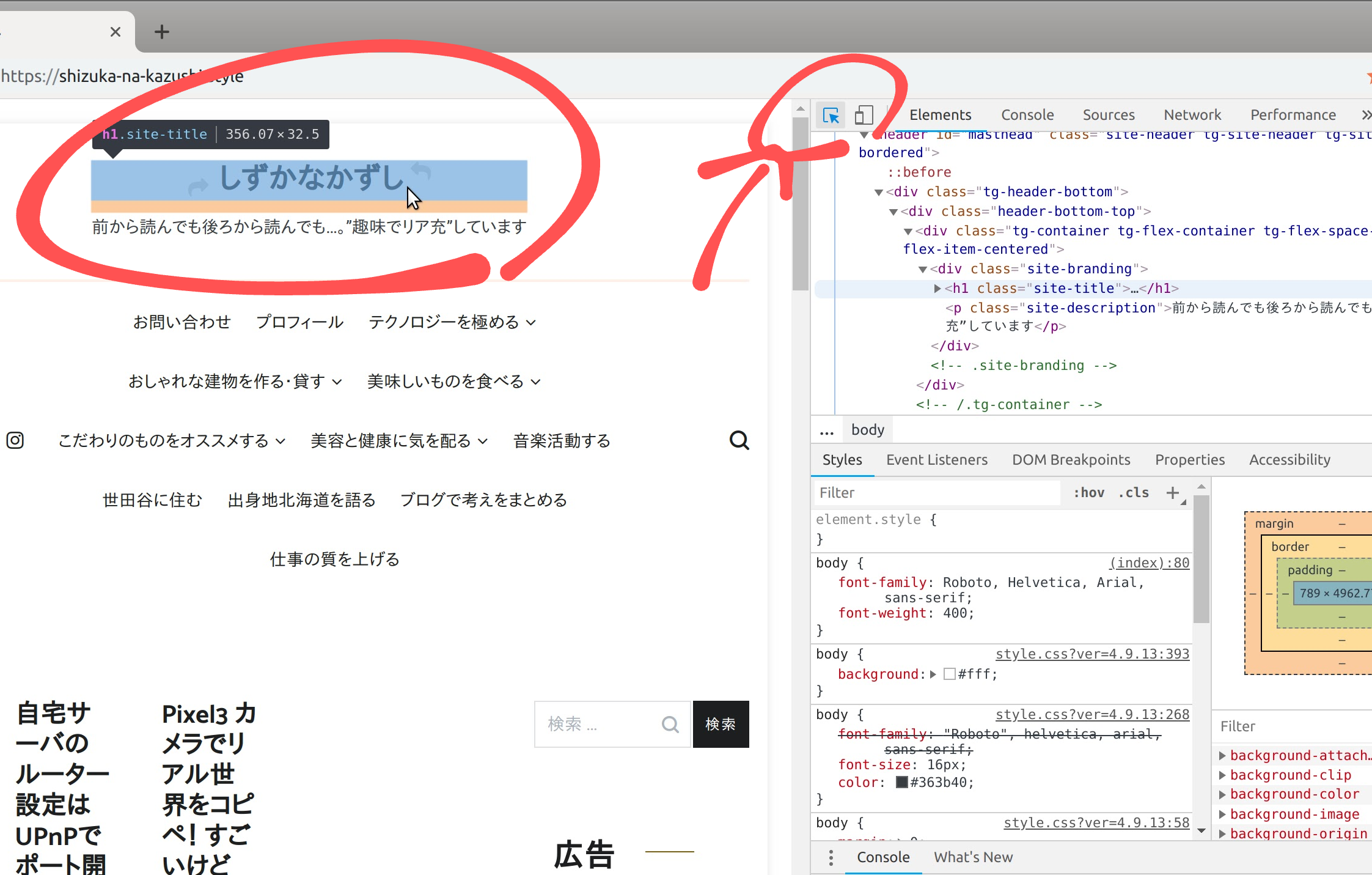Expand computed background-color property
The height and width of the screenshot is (875, 1372).
pos(1222,794)
